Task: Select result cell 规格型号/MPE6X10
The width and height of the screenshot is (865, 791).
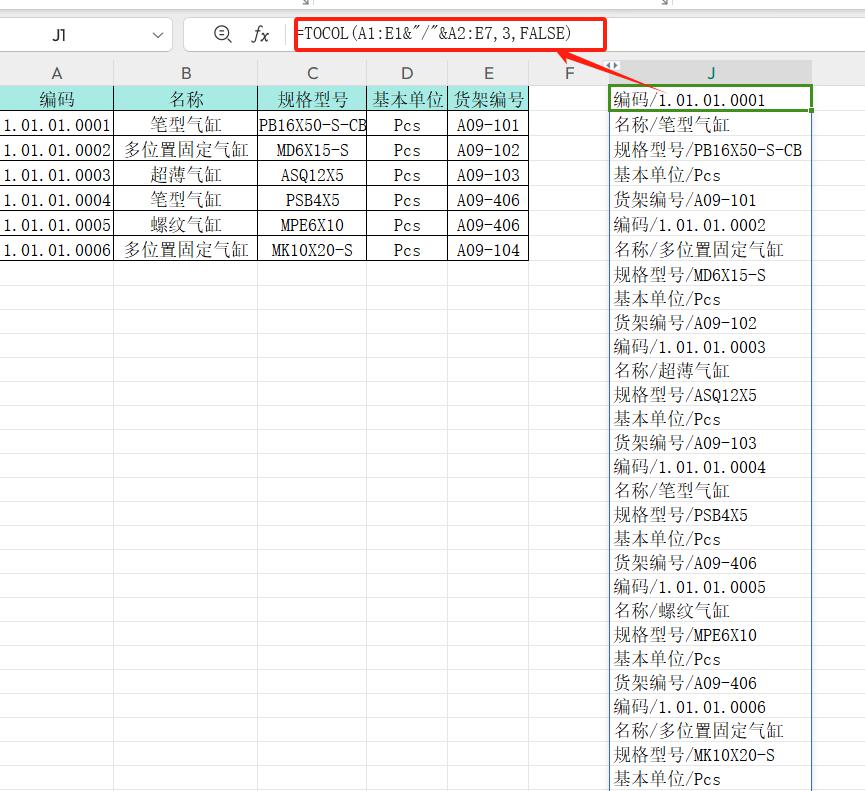Action: click(x=711, y=634)
